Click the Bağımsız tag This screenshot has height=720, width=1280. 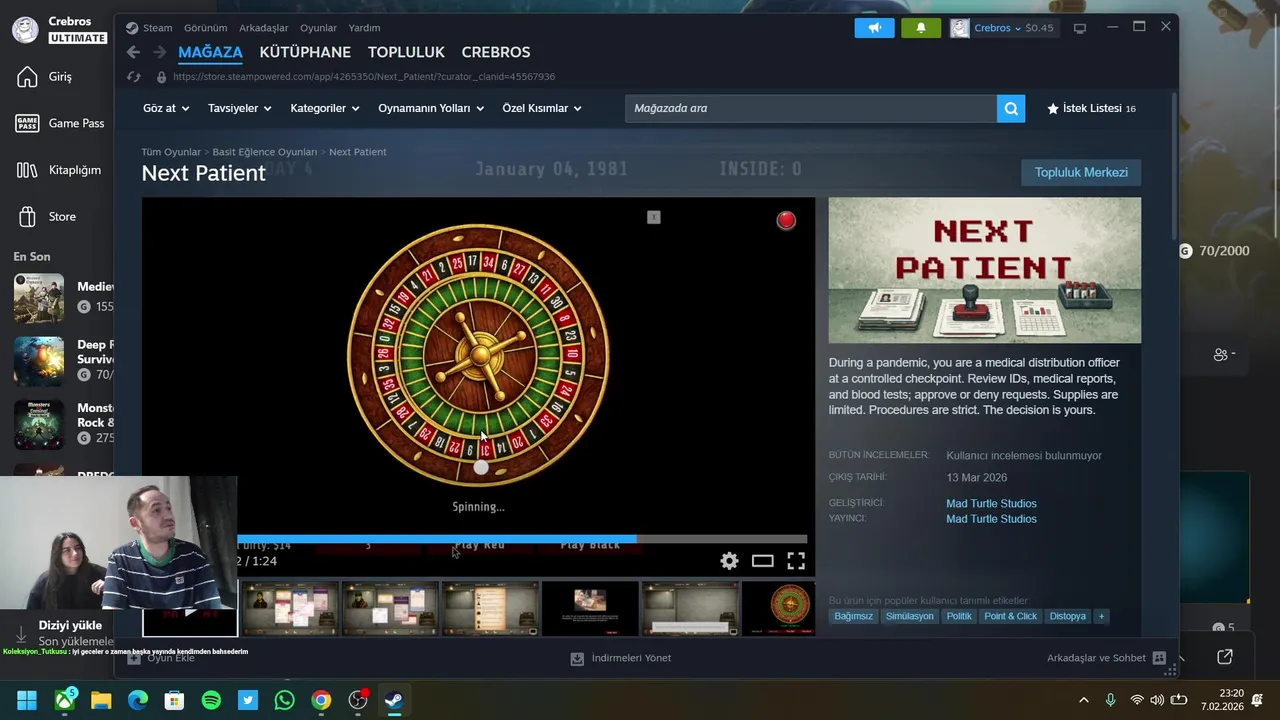pyautogui.click(x=854, y=616)
